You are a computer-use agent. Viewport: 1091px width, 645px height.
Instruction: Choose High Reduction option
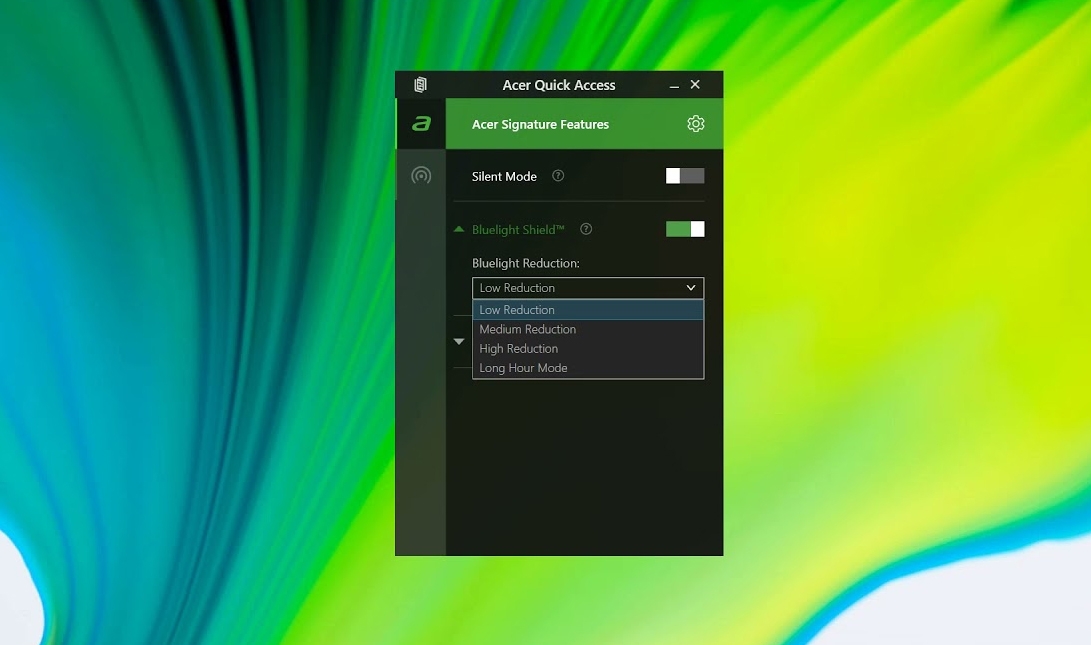tap(588, 349)
